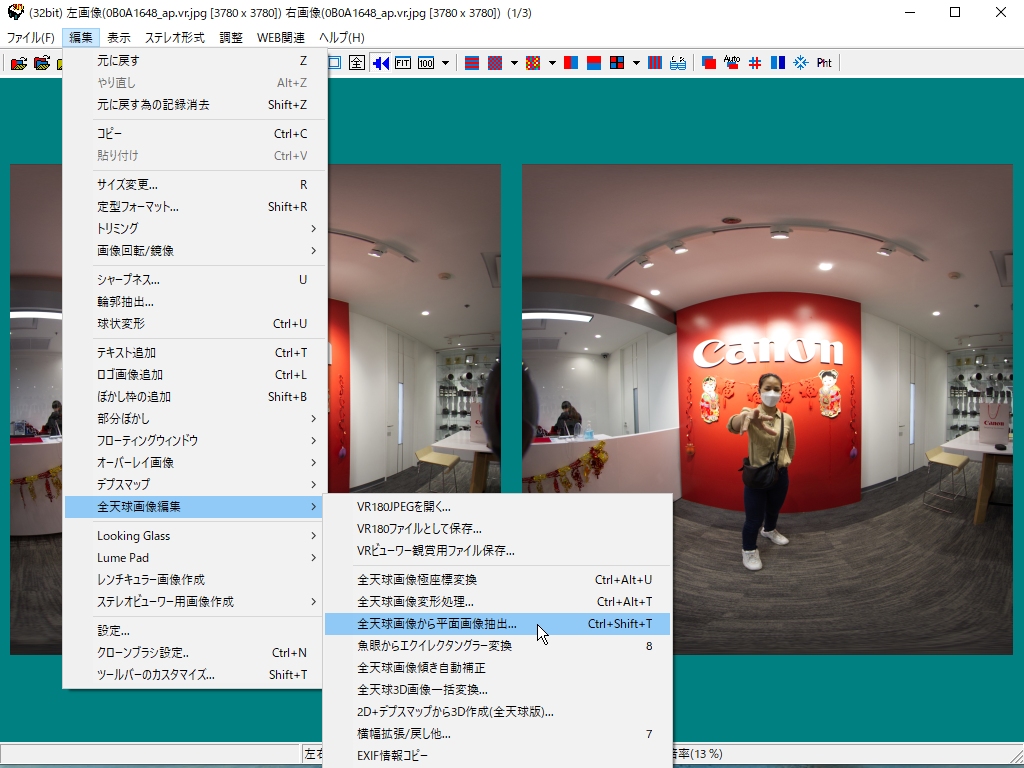
Task: Select 魚眼からエクイレクタングラー変換 submenu entry
Action: click(498, 646)
